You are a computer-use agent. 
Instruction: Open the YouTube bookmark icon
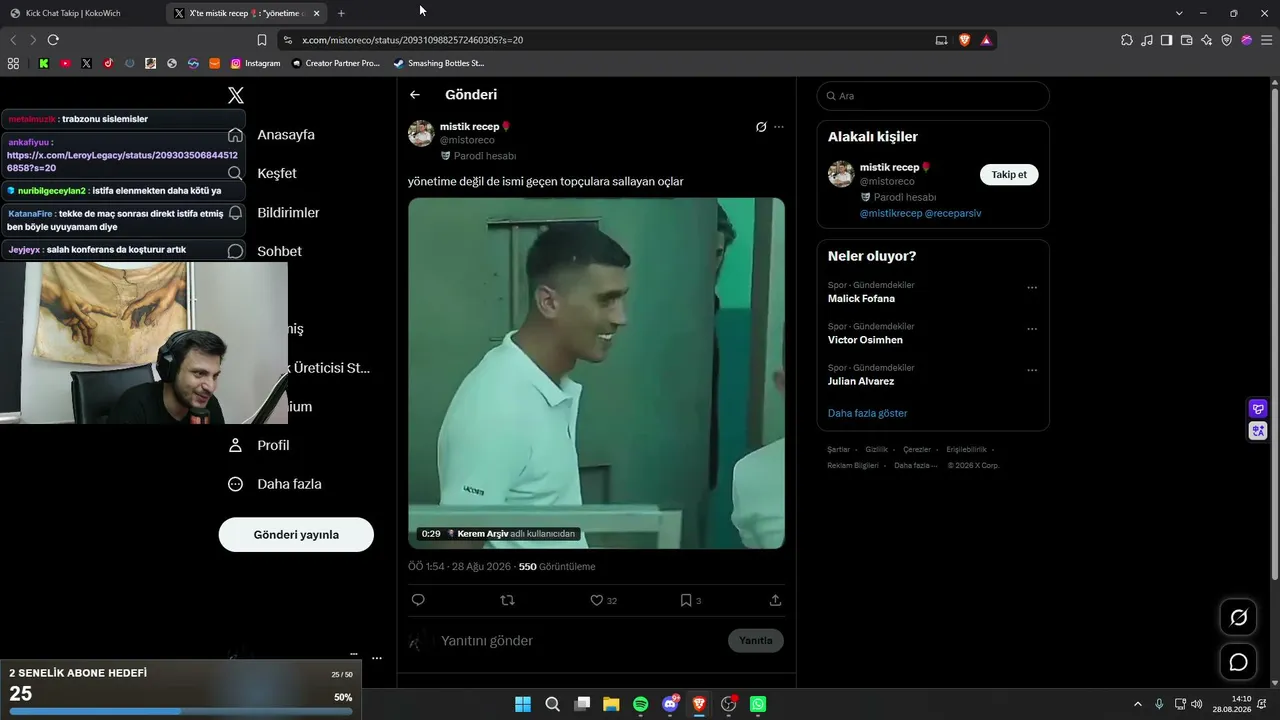coord(65,63)
